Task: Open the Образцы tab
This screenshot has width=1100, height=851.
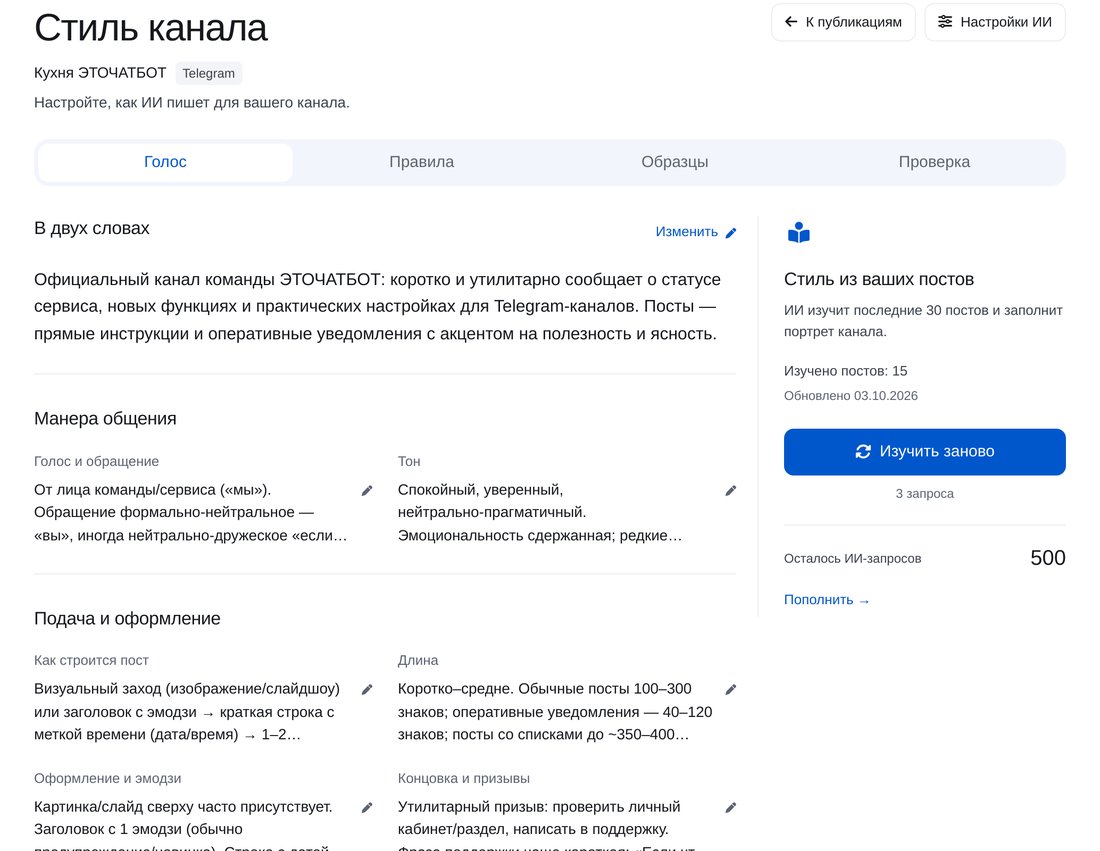Action: tap(675, 162)
